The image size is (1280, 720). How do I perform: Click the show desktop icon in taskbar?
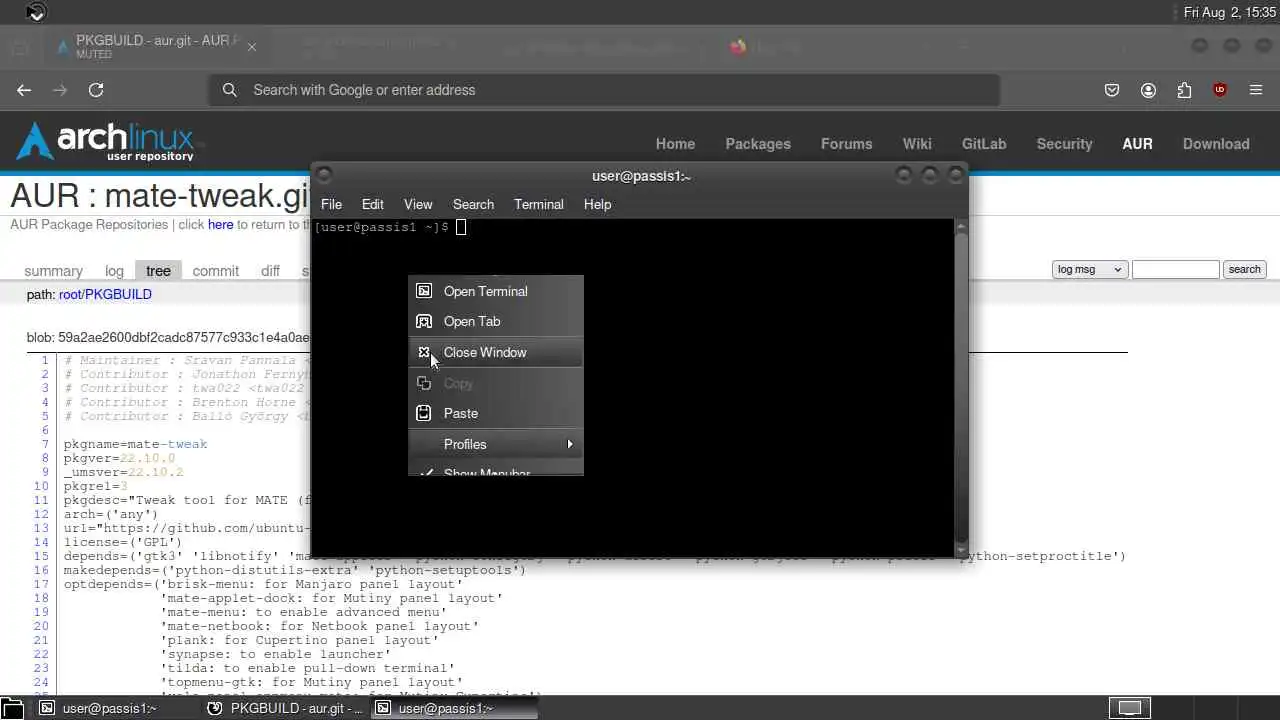click(11, 708)
